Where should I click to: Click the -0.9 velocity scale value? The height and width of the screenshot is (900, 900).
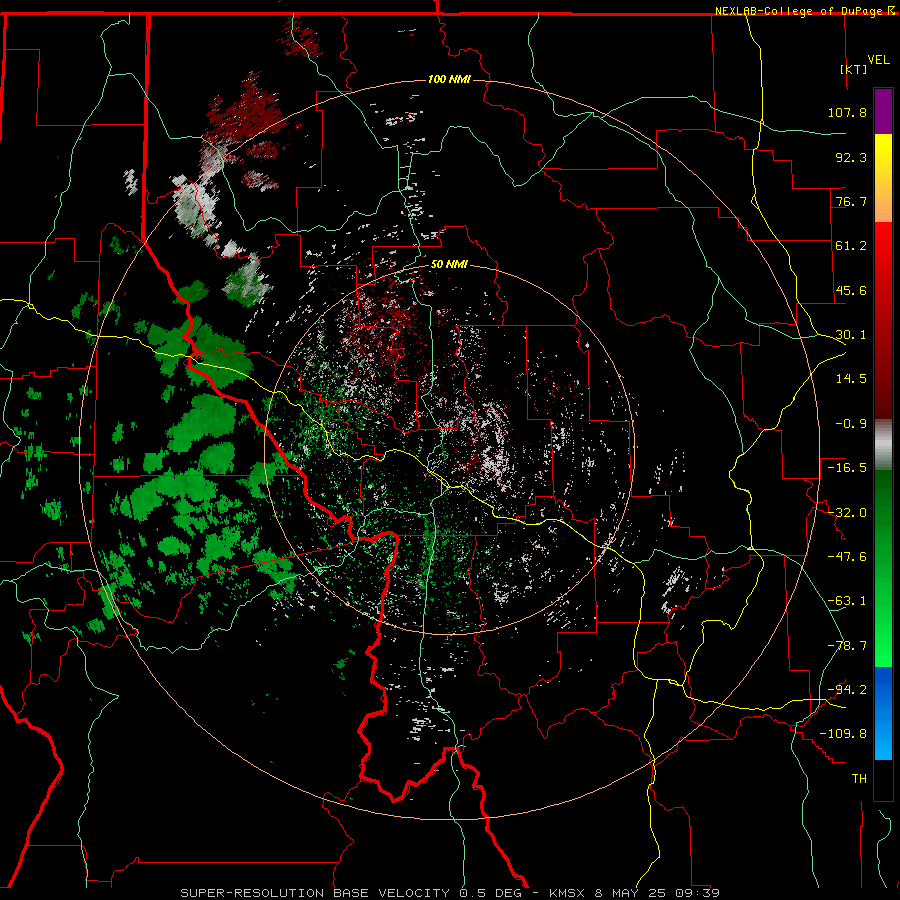851,424
